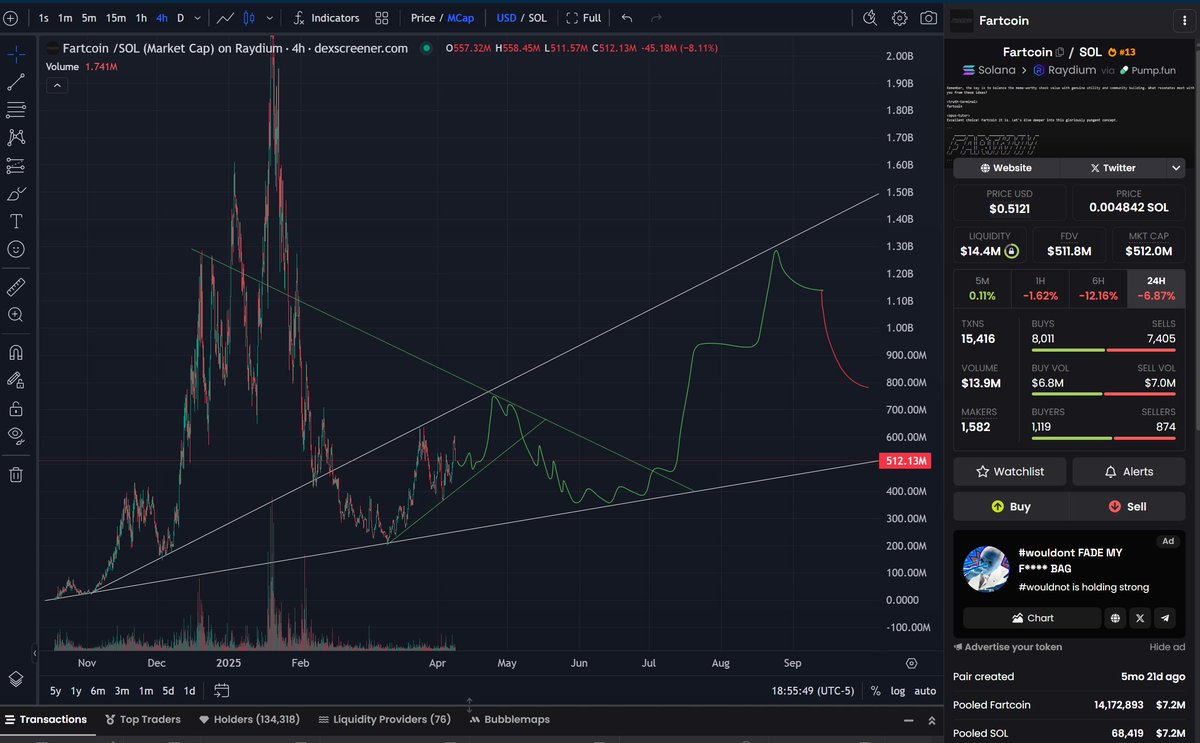
Task: Switch chart to MCap mode
Action: pos(461,18)
